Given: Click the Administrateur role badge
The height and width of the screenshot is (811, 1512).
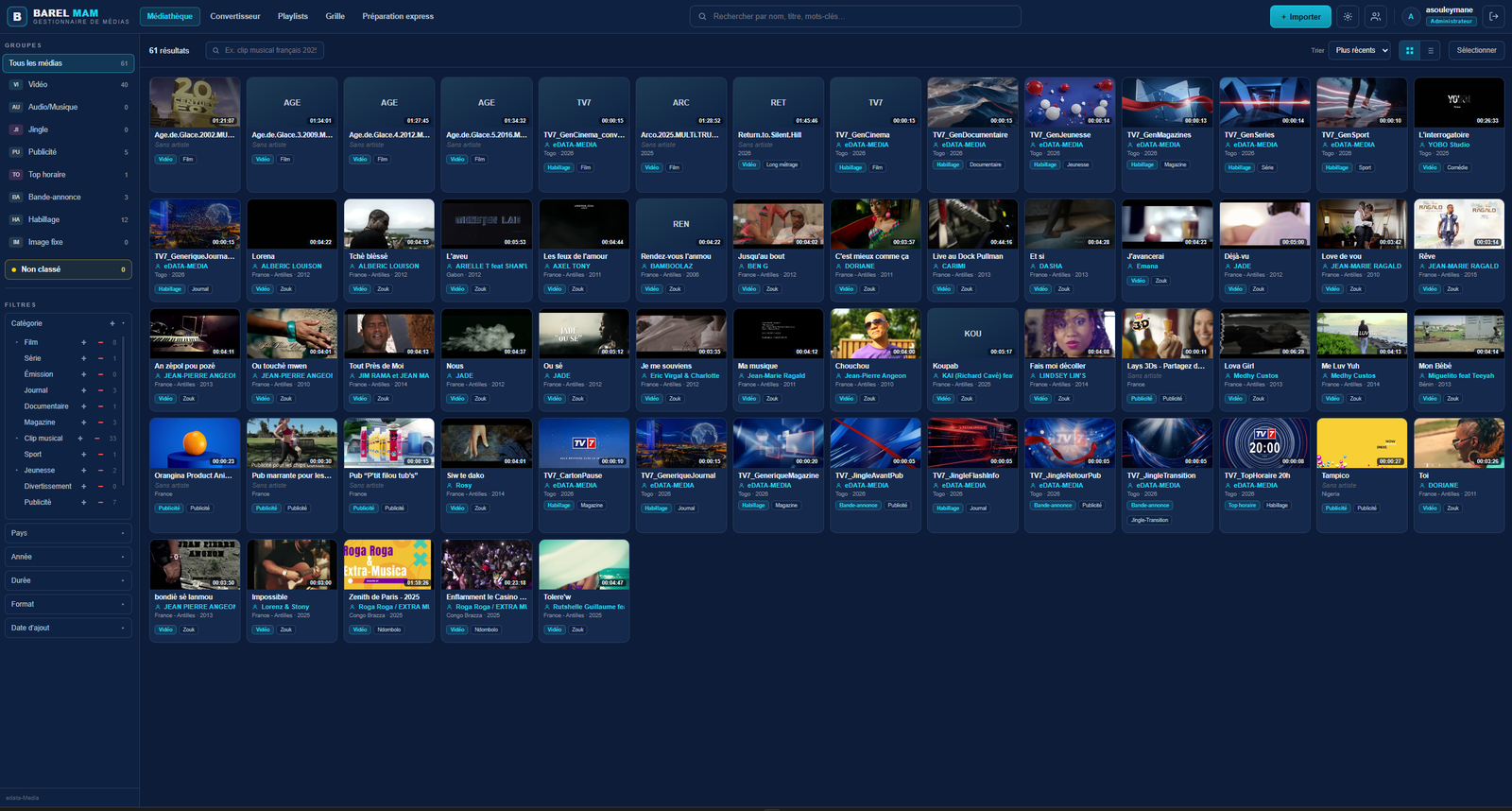Looking at the screenshot, I should pyautogui.click(x=1451, y=21).
